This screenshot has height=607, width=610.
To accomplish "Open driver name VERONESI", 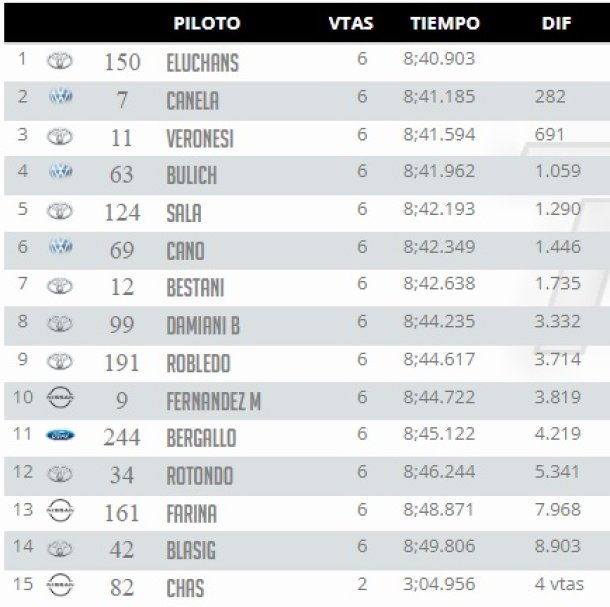I will click(200, 139).
